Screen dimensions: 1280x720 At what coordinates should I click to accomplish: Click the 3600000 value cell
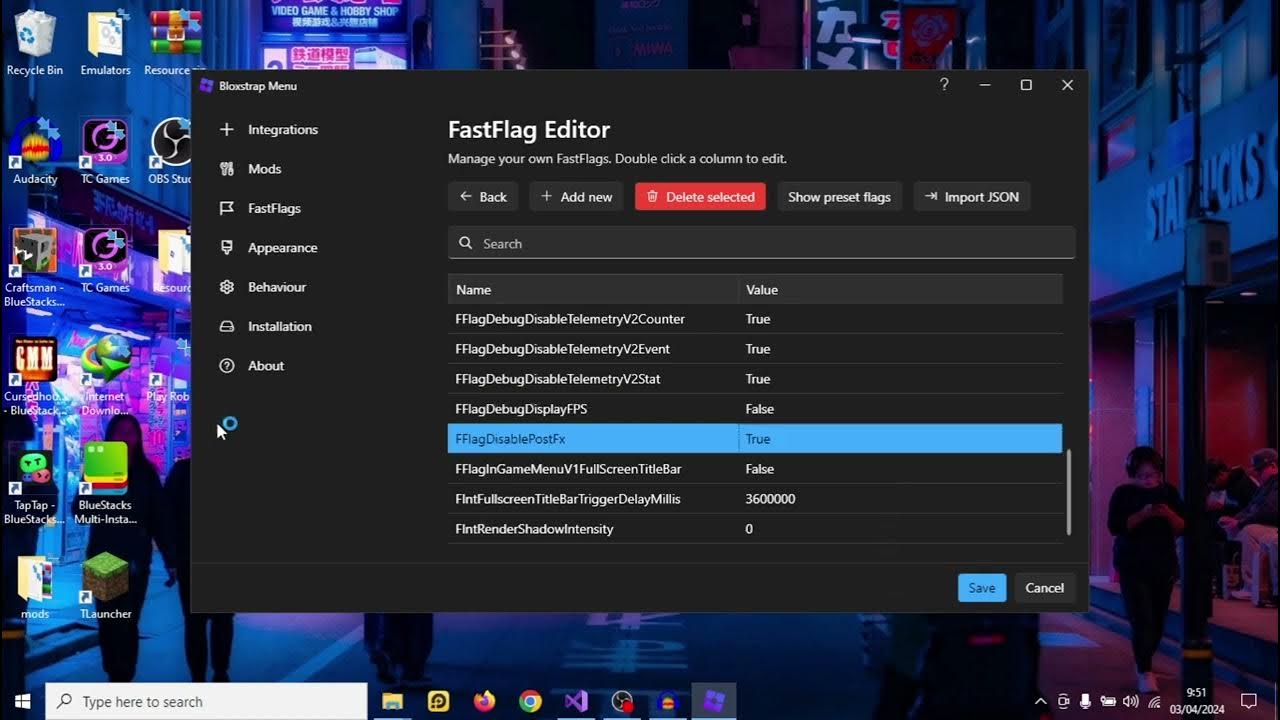[770, 499]
